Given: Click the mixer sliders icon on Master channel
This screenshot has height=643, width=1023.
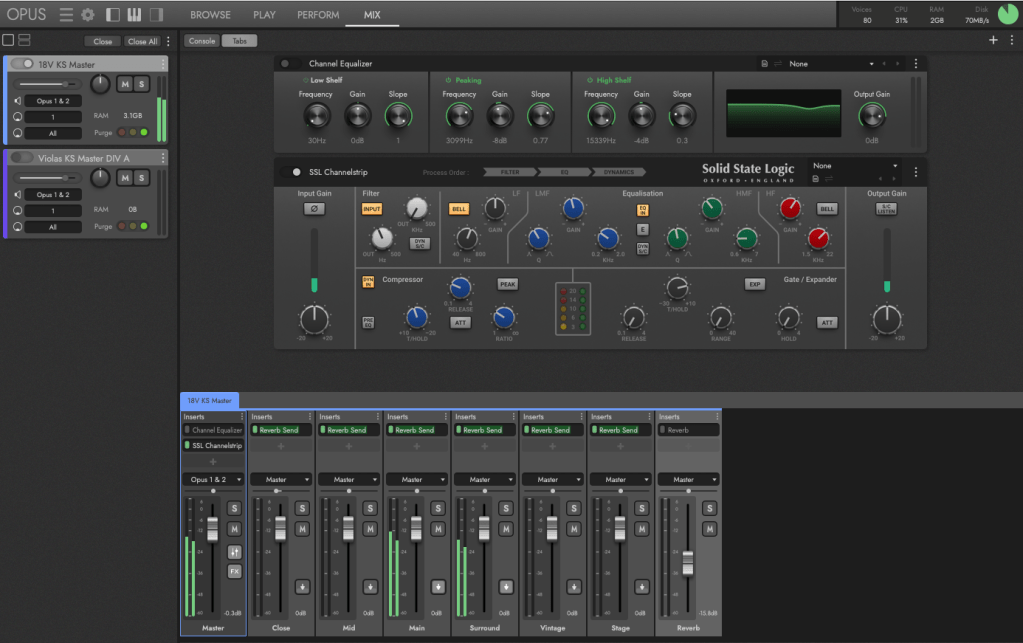Looking at the screenshot, I should pyautogui.click(x=234, y=551).
